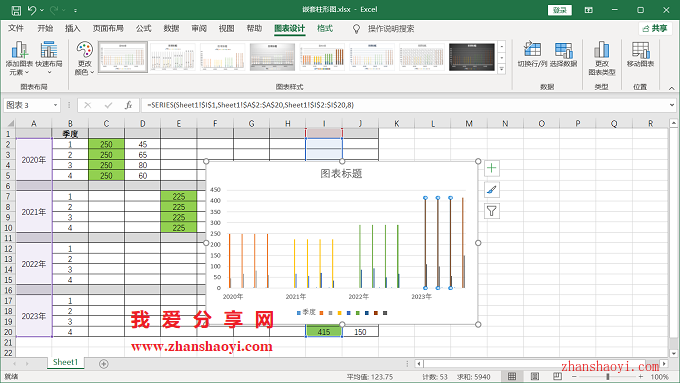Open the Insert ribbon tab
This screenshot has height=383, width=680.
72,29
